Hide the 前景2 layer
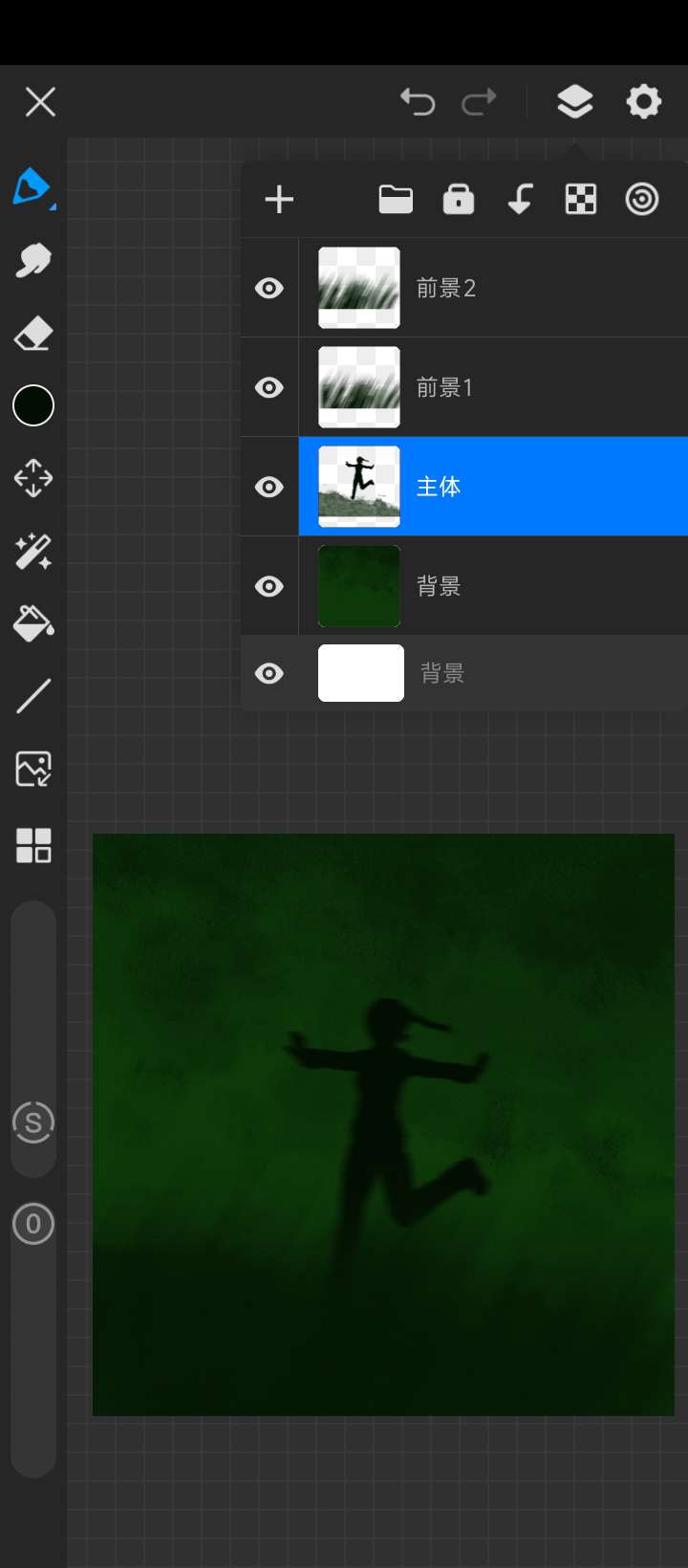This screenshot has width=688, height=1568. [x=269, y=288]
